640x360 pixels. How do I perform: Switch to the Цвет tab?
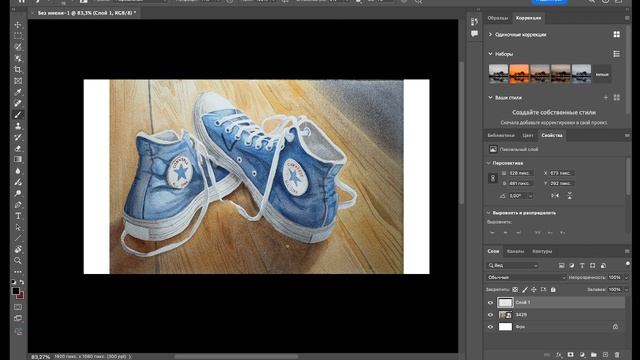point(528,135)
